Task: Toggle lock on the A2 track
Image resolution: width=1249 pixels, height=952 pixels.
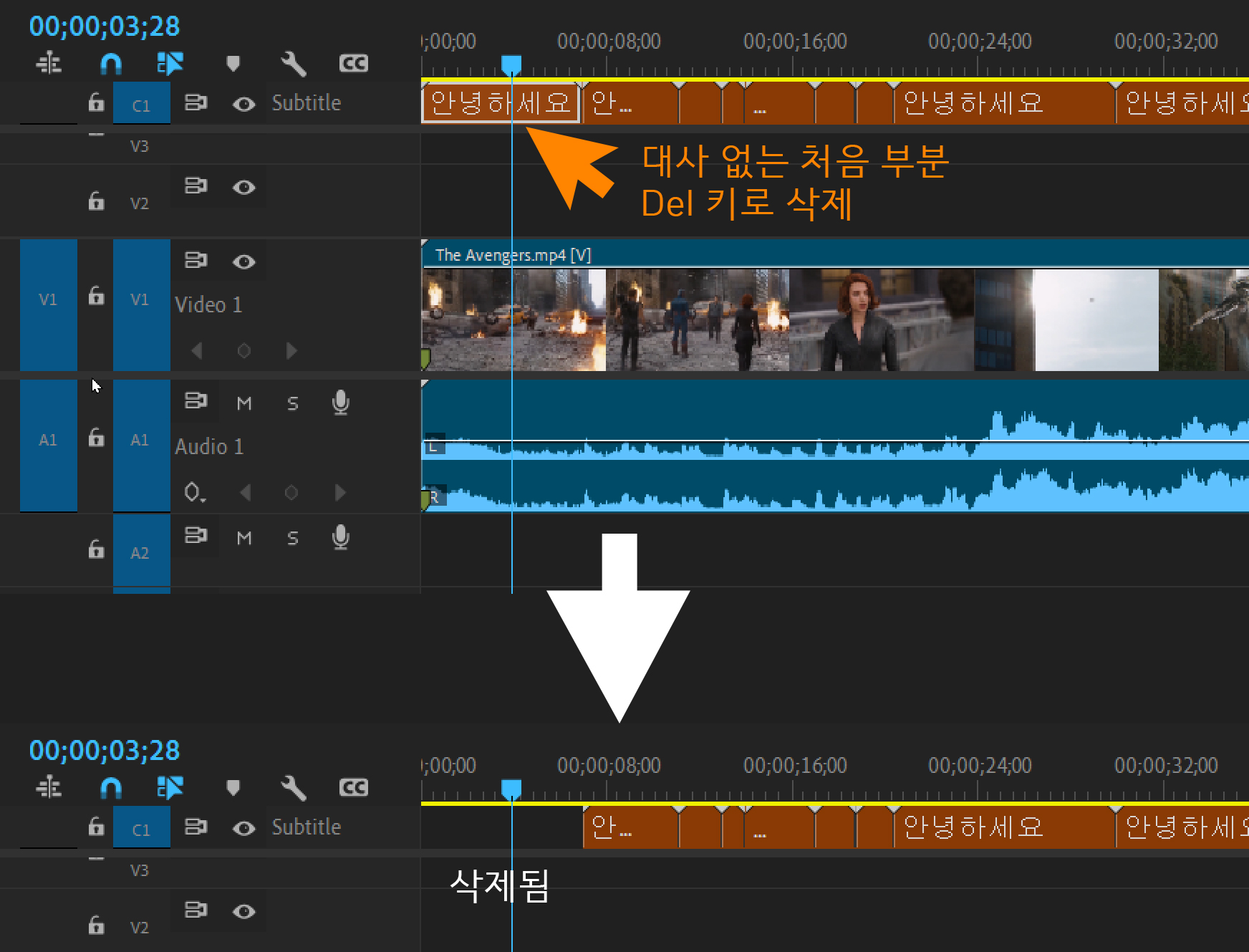Action: tap(96, 549)
